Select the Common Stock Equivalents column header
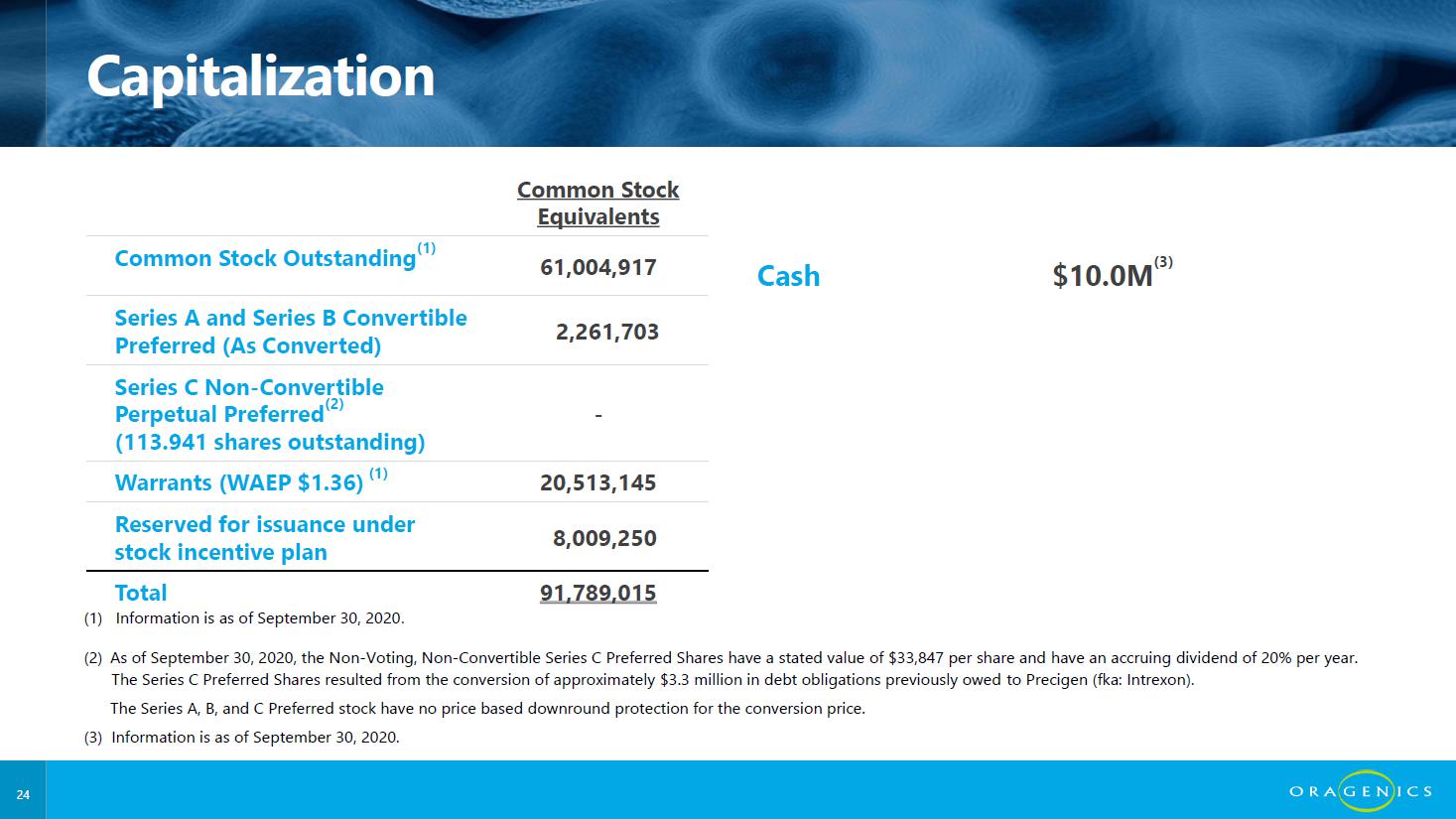 coord(598,204)
